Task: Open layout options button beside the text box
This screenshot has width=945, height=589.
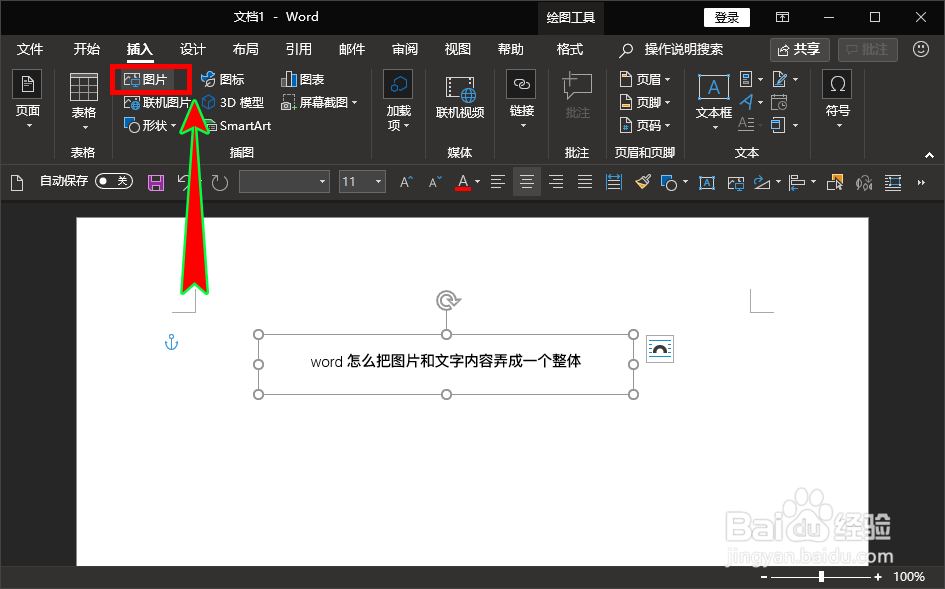Action: tap(659, 349)
